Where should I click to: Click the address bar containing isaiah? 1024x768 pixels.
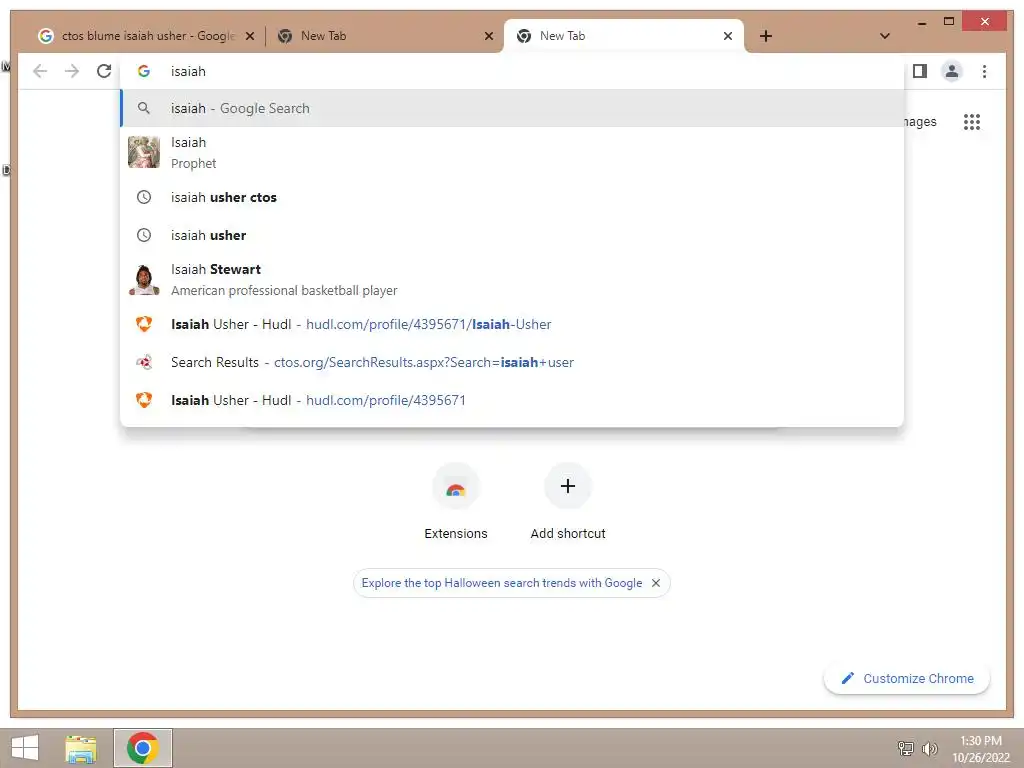512,71
